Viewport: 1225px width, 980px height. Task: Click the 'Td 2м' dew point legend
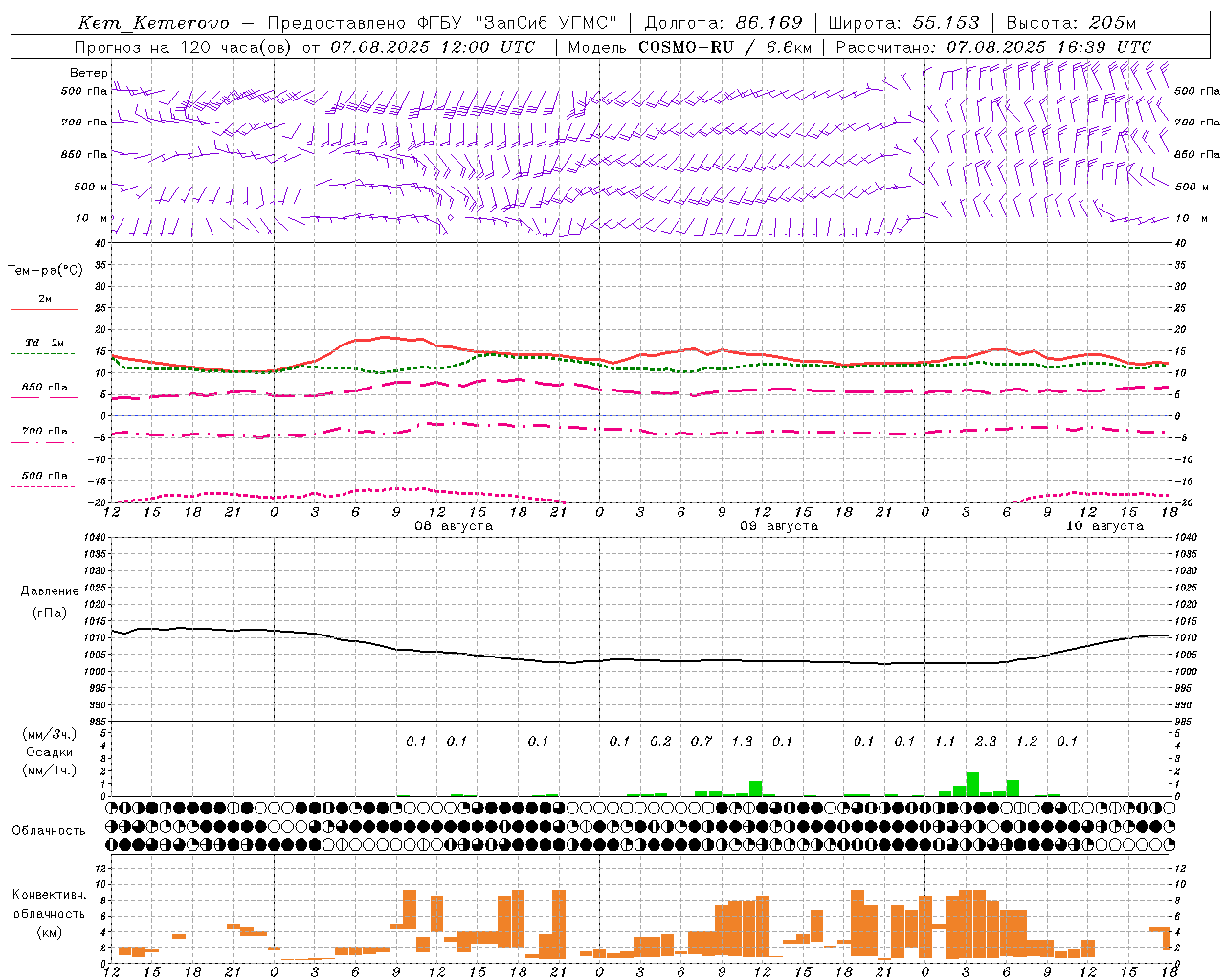(x=44, y=343)
